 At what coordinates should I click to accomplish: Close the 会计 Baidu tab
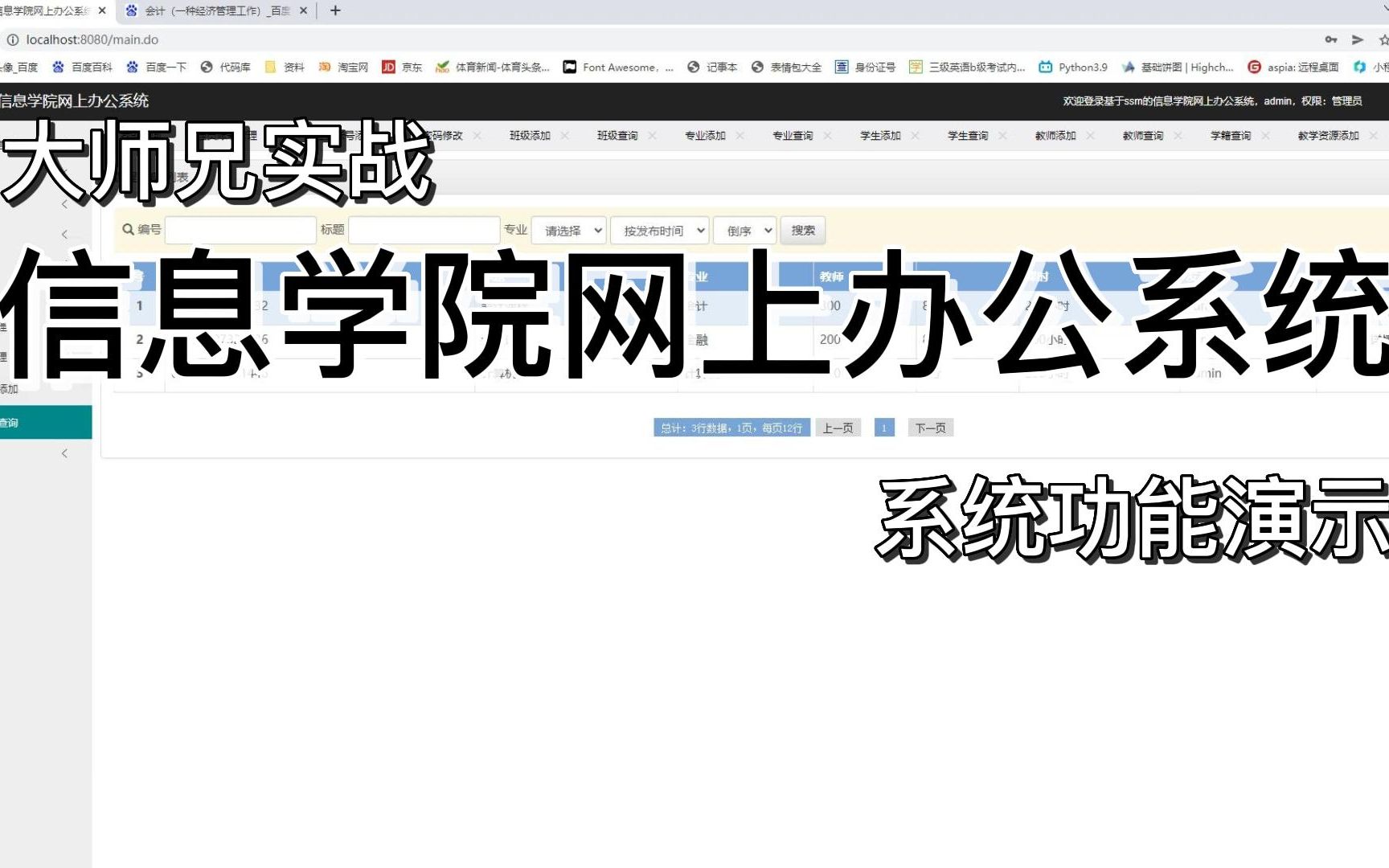coord(303,10)
